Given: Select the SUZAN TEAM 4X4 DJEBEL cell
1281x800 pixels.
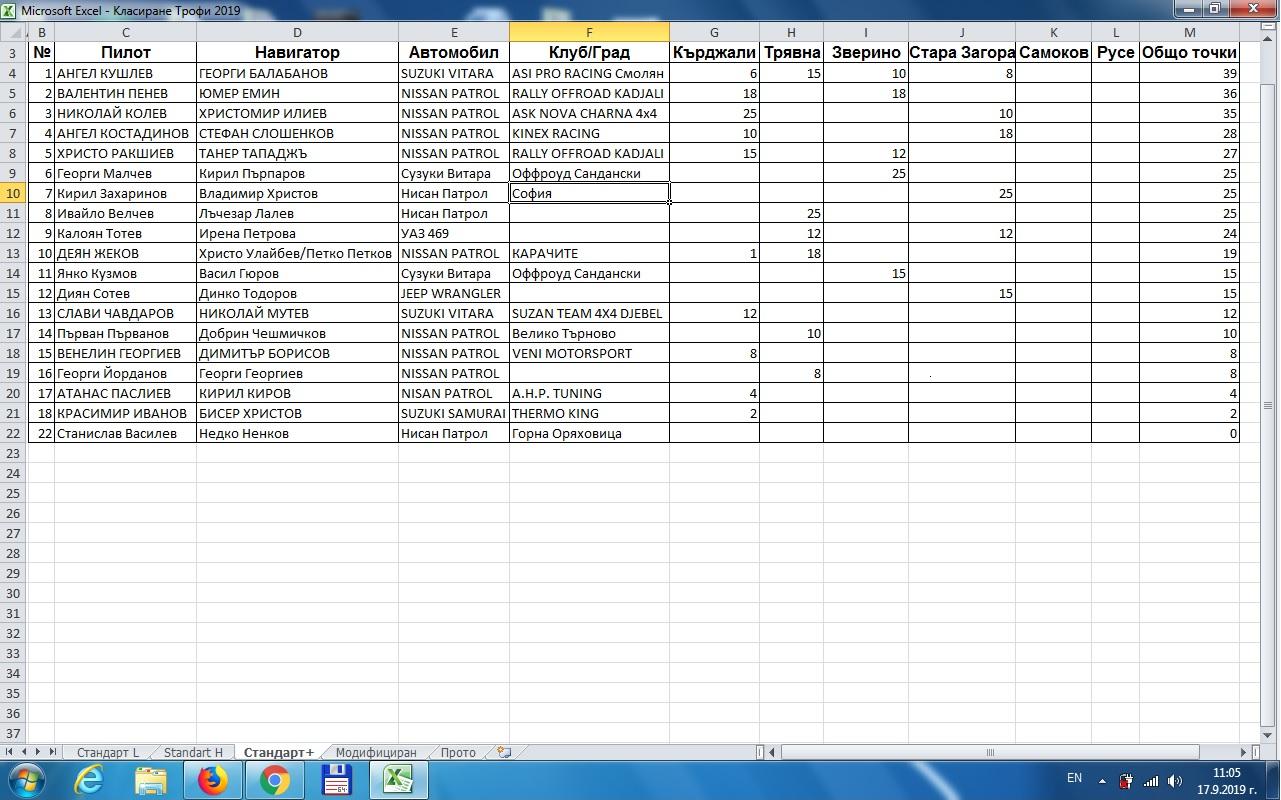Looking at the screenshot, I should 589,313.
